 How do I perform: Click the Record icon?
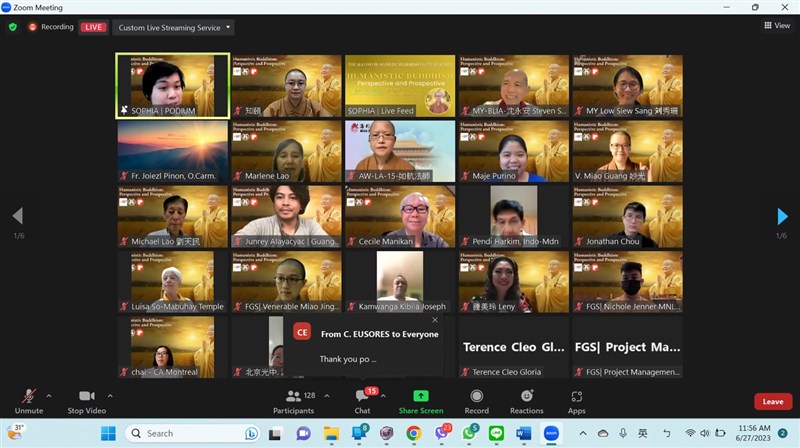477,401
